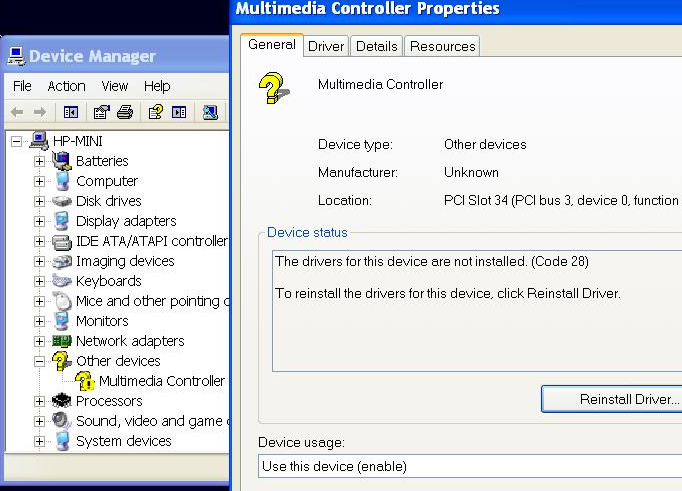
Task: Expand the Computer node
Action: tap(39, 181)
